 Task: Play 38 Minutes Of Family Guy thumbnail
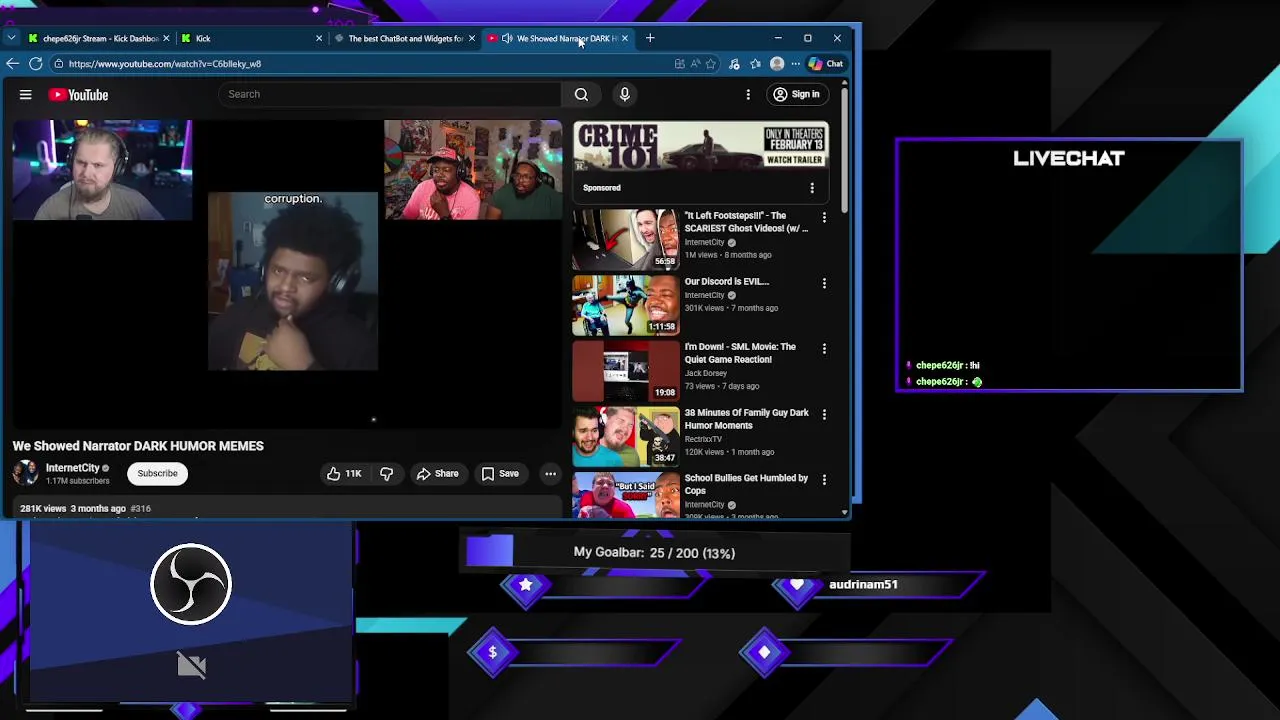625,435
